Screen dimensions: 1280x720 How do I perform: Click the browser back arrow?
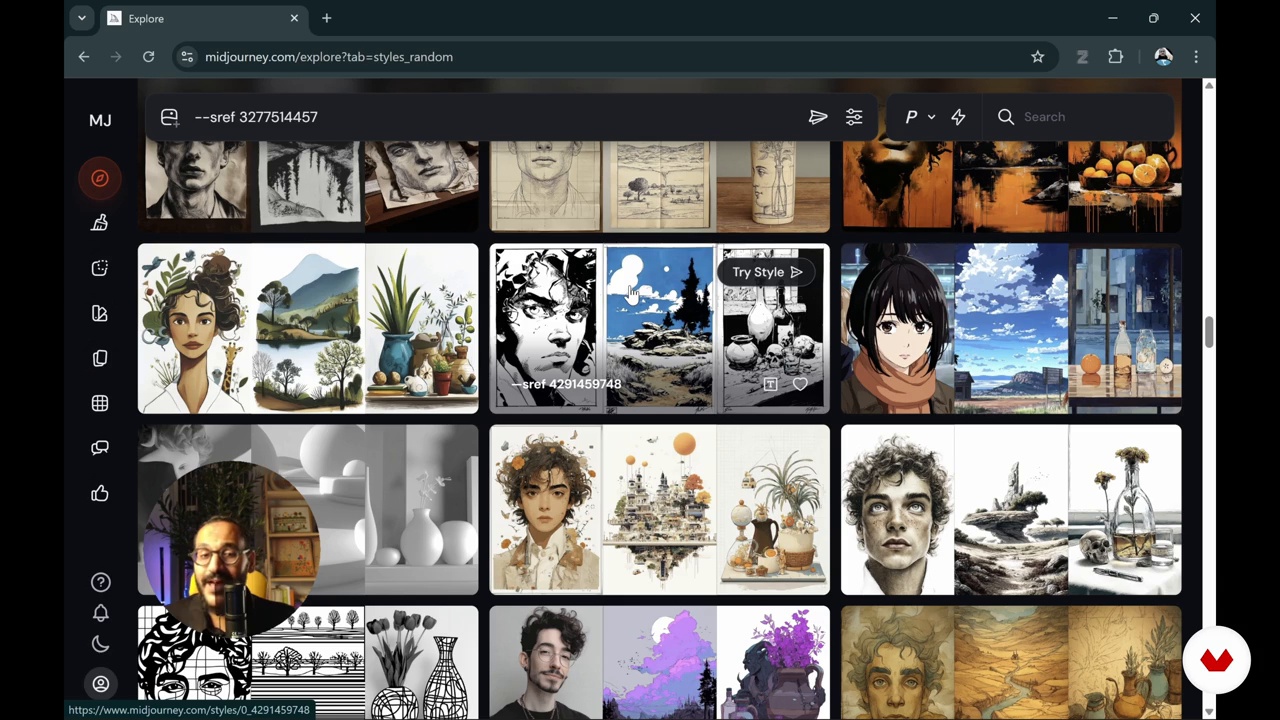(x=84, y=57)
